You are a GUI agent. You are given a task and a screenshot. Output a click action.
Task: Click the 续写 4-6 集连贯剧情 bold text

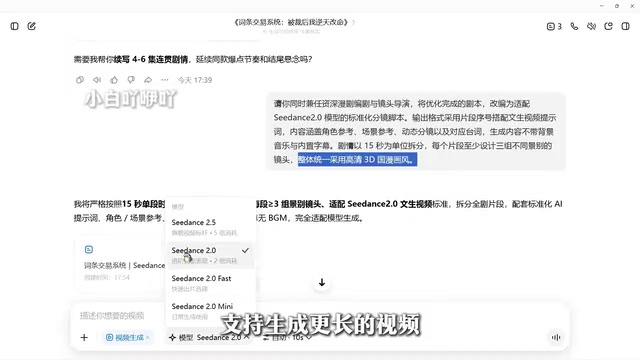[x=151, y=59]
